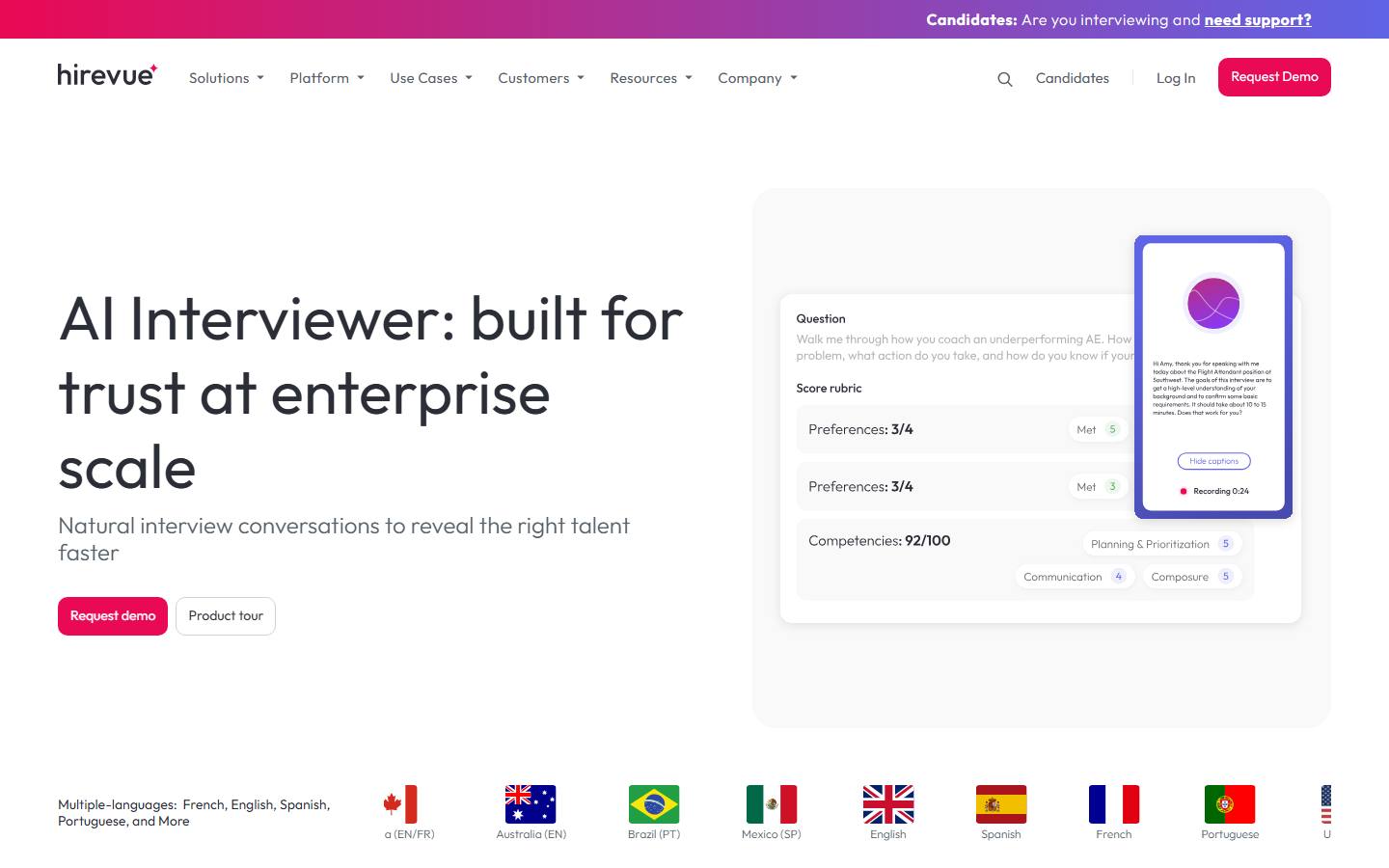Click the 'Competencies: 92/100' score text
The width and height of the screenshot is (1389, 868).
point(880,541)
